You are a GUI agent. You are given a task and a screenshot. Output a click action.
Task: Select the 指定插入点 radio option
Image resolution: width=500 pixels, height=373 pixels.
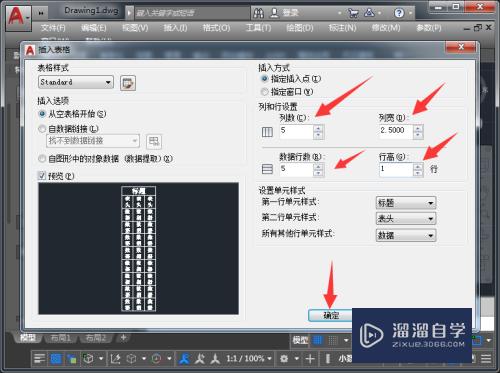point(264,79)
